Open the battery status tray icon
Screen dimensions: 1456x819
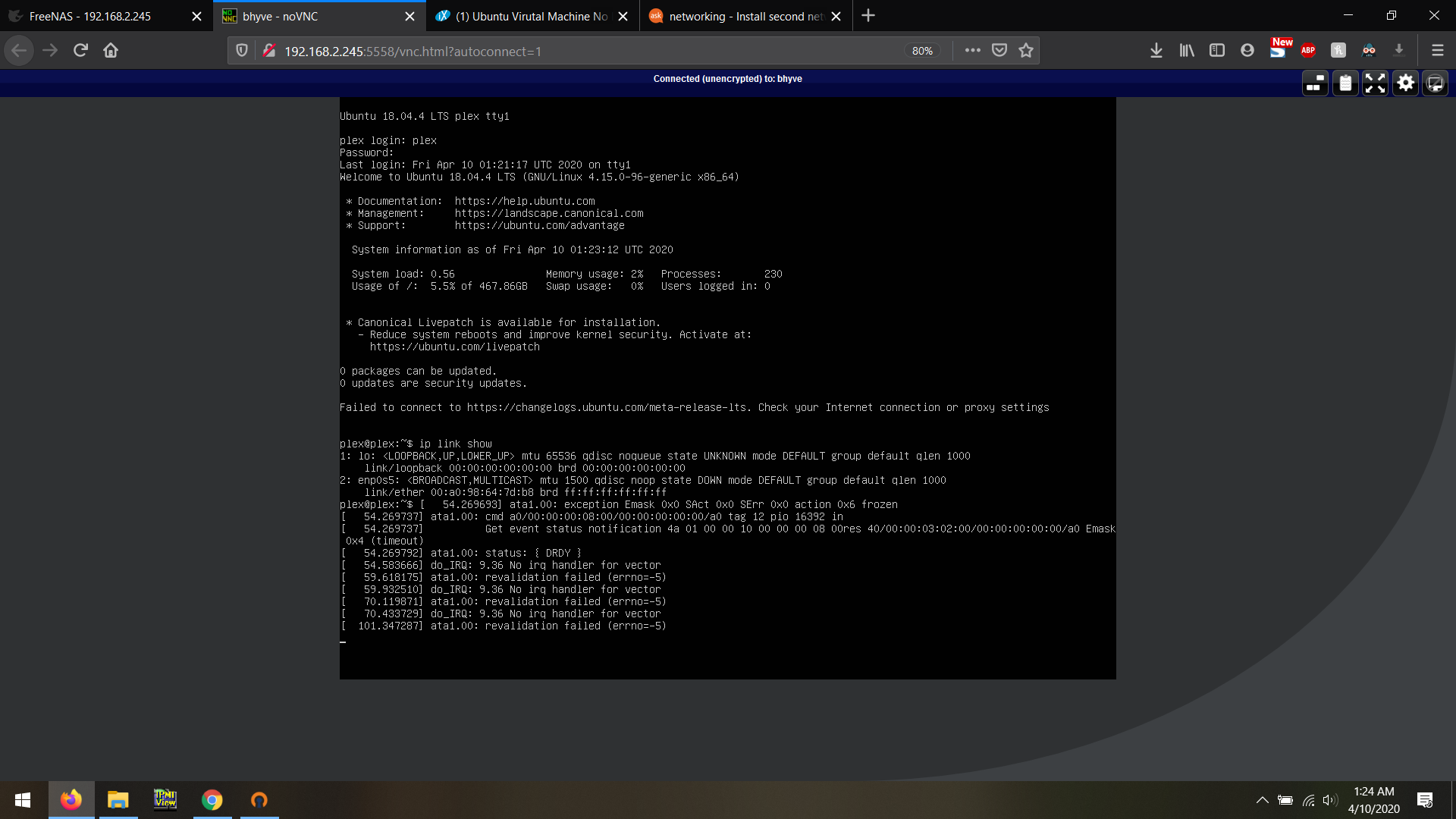(1285, 800)
